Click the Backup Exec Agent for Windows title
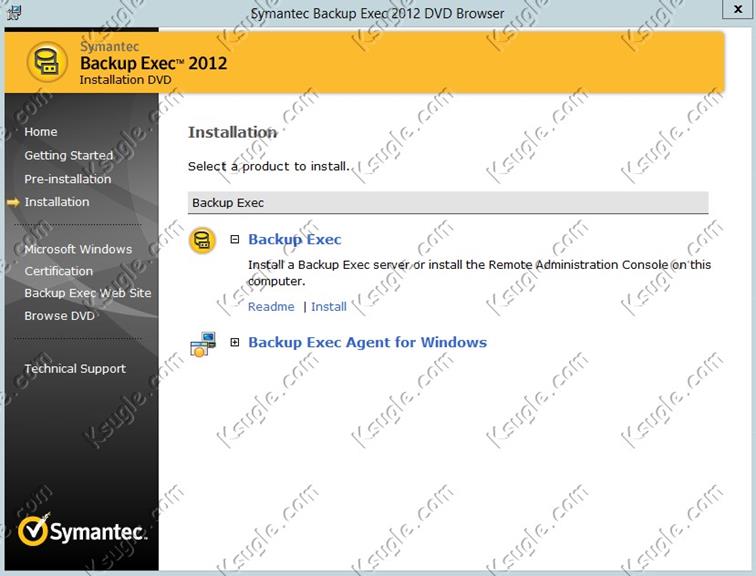The width and height of the screenshot is (756, 576). 367,342
